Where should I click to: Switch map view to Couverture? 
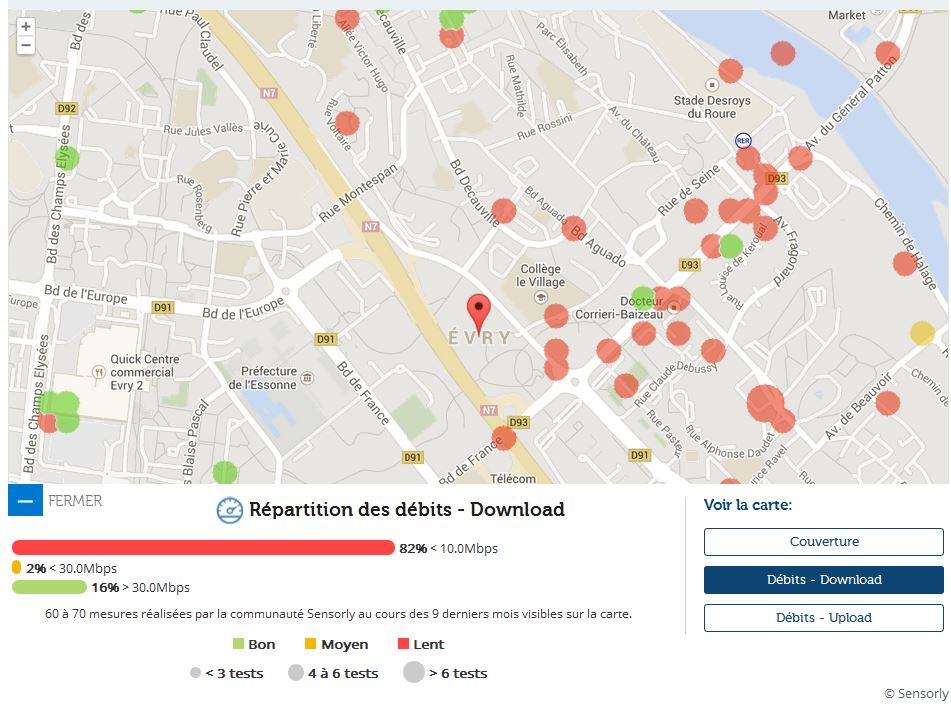coord(823,542)
